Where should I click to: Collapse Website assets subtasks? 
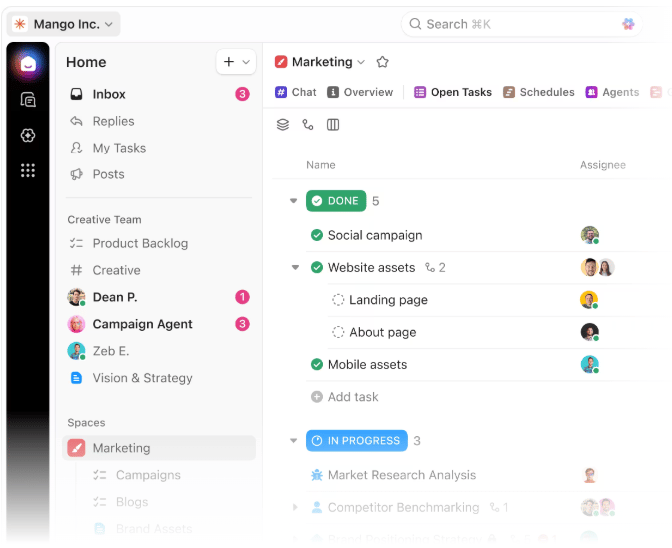pyautogui.click(x=295, y=268)
